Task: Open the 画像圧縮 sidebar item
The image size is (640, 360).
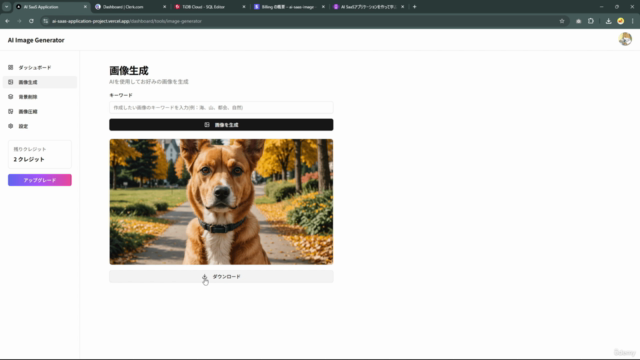Action: click(40, 111)
